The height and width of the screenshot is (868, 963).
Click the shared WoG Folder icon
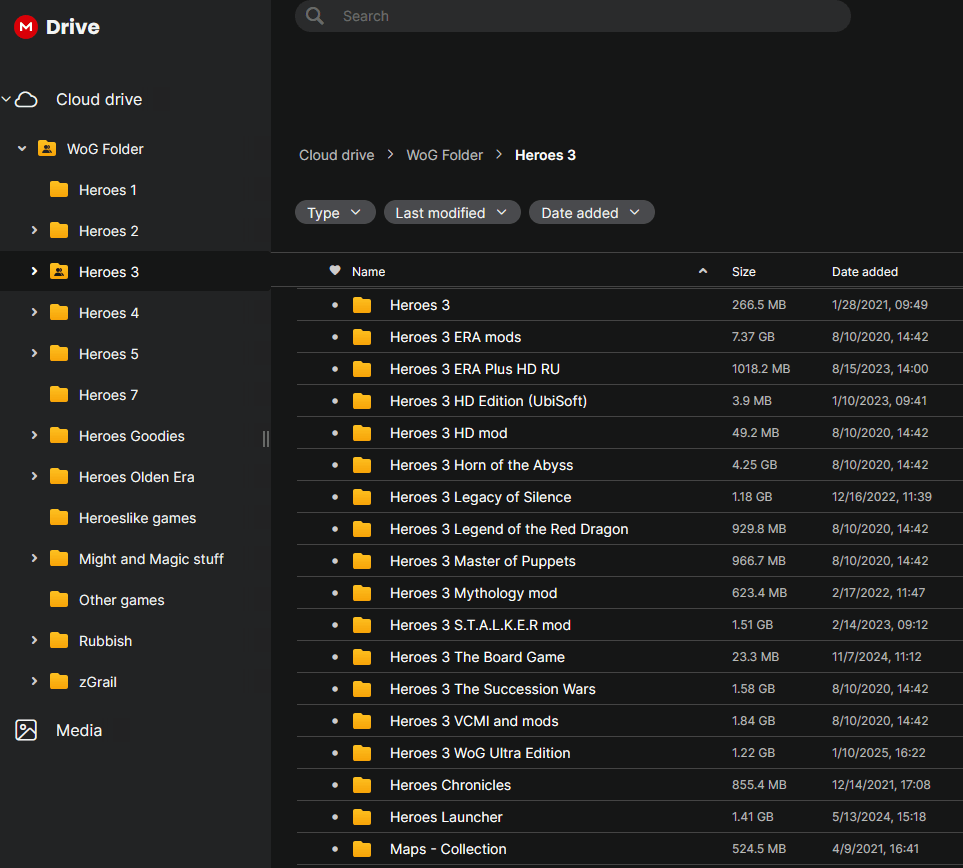pyautogui.click(x=47, y=149)
